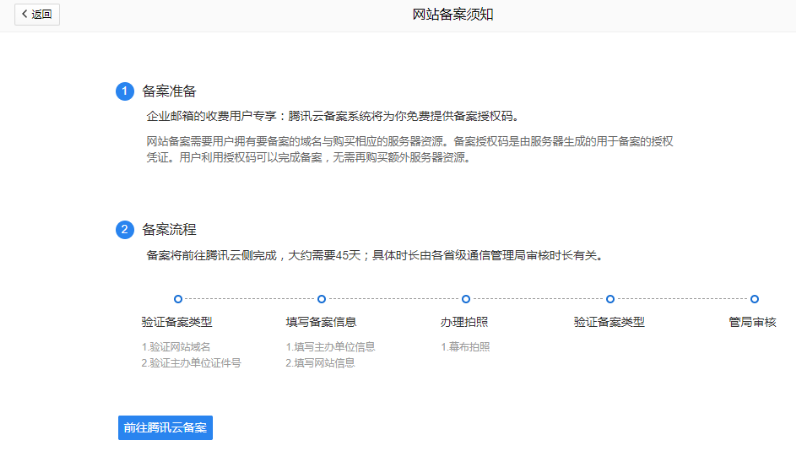Select the timeline circle above 填写备案信息
The image size is (800, 468).
point(322,298)
